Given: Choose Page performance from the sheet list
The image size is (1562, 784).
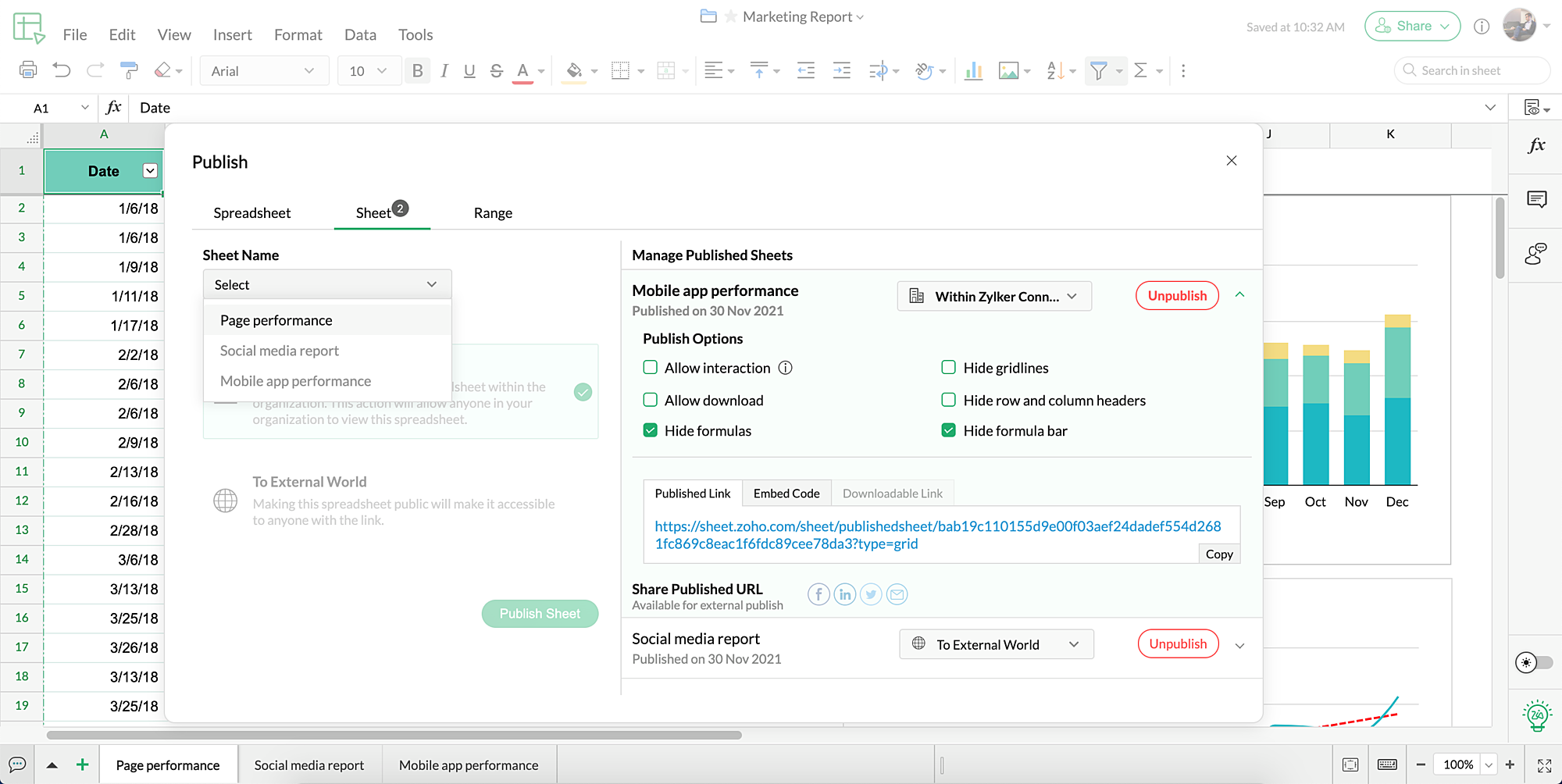Looking at the screenshot, I should tap(276, 320).
